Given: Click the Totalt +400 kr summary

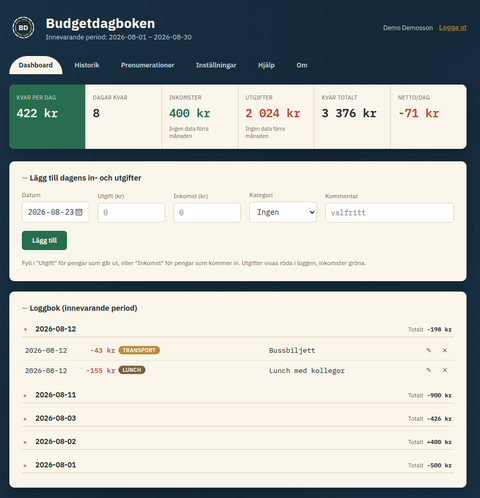Looking at the screenshot, I should click(430, 442).
